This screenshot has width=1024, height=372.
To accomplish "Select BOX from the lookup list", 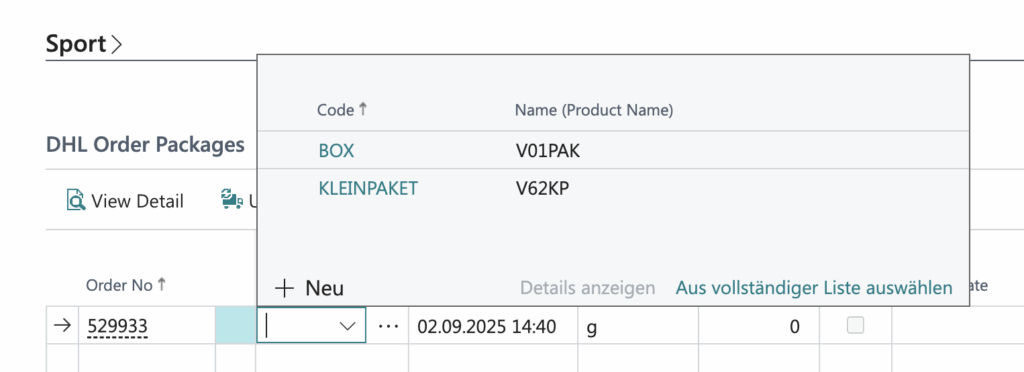I will (336, 151).
